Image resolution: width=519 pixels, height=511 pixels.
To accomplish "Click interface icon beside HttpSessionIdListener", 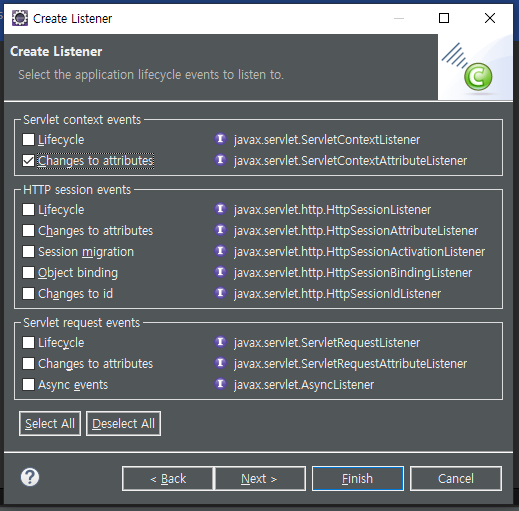I will coord(220,293).
